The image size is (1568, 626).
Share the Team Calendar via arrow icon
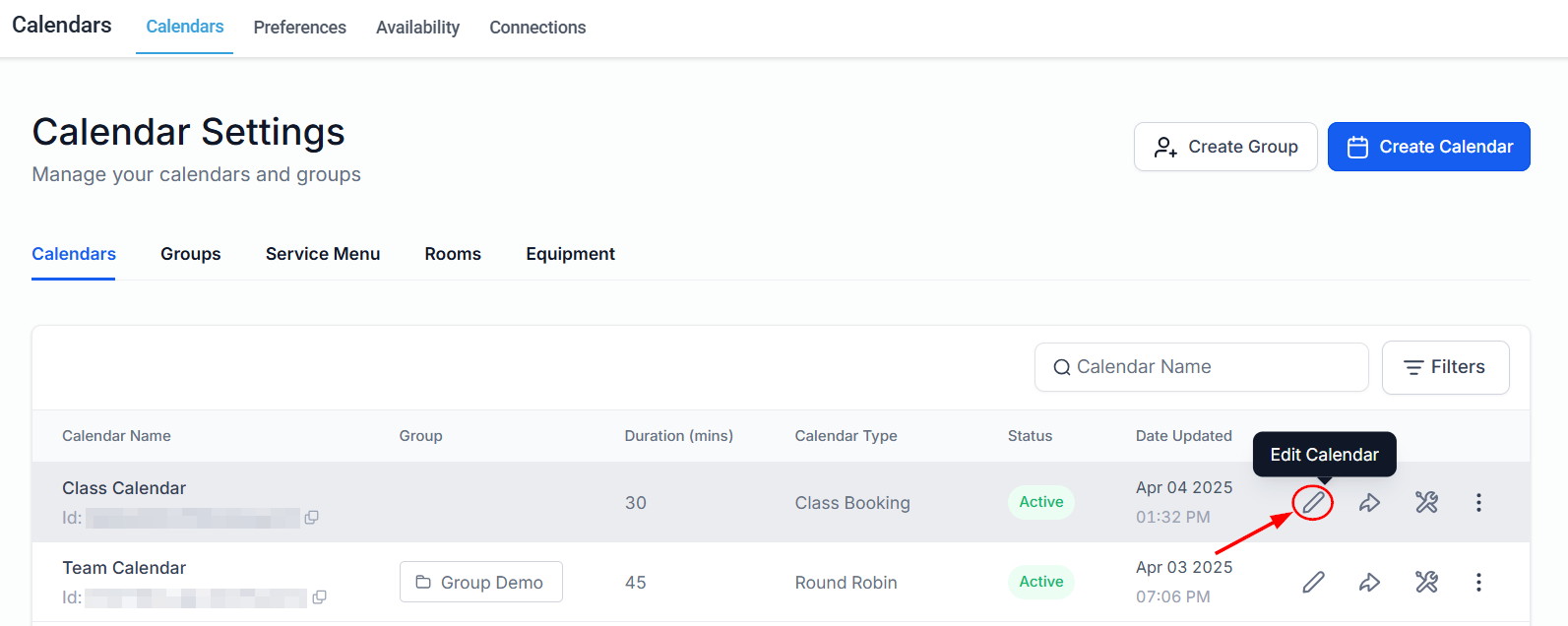(x=1369, y=583)
